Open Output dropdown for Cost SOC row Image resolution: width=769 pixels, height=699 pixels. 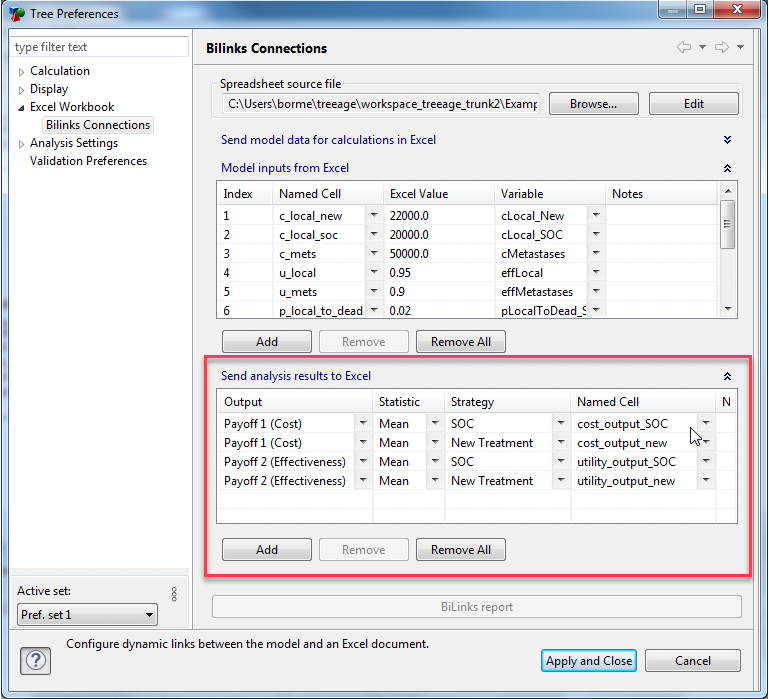363,423
